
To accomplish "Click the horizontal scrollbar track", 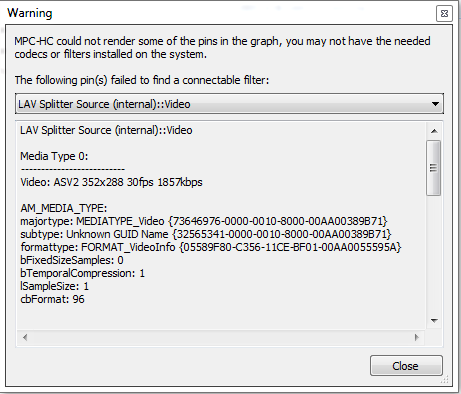I will coord(221,337).
